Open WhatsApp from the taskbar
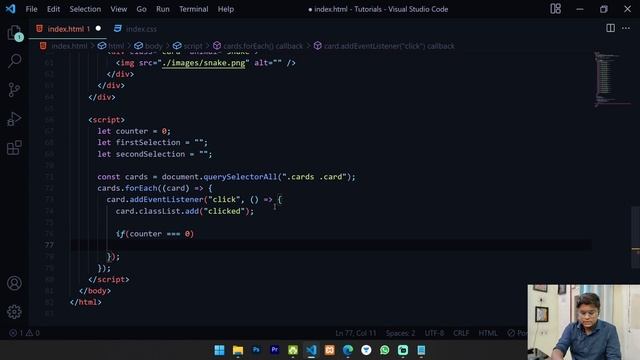Screen dimensions: 640x360 tap(384, 350)
